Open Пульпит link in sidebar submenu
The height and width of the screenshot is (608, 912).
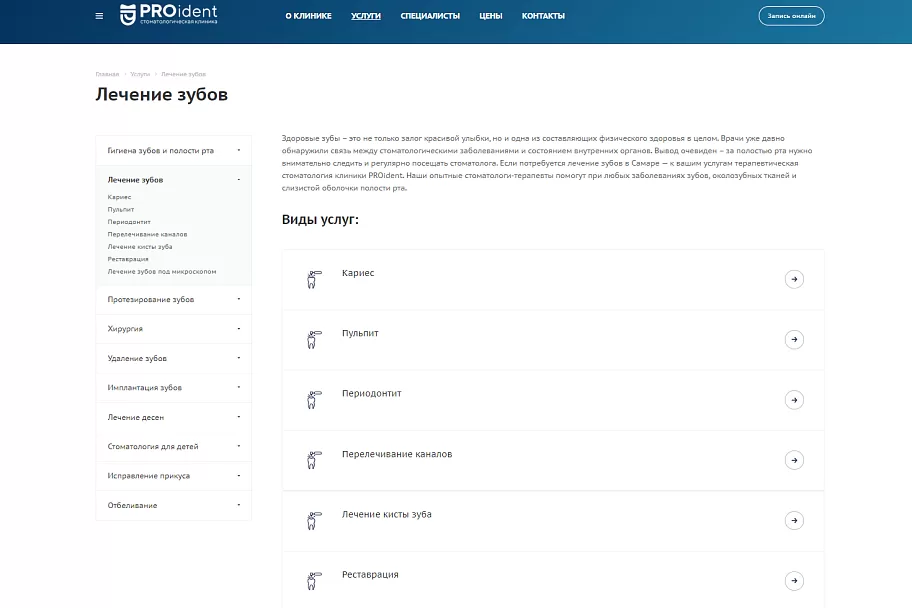(x=120, y=209)
